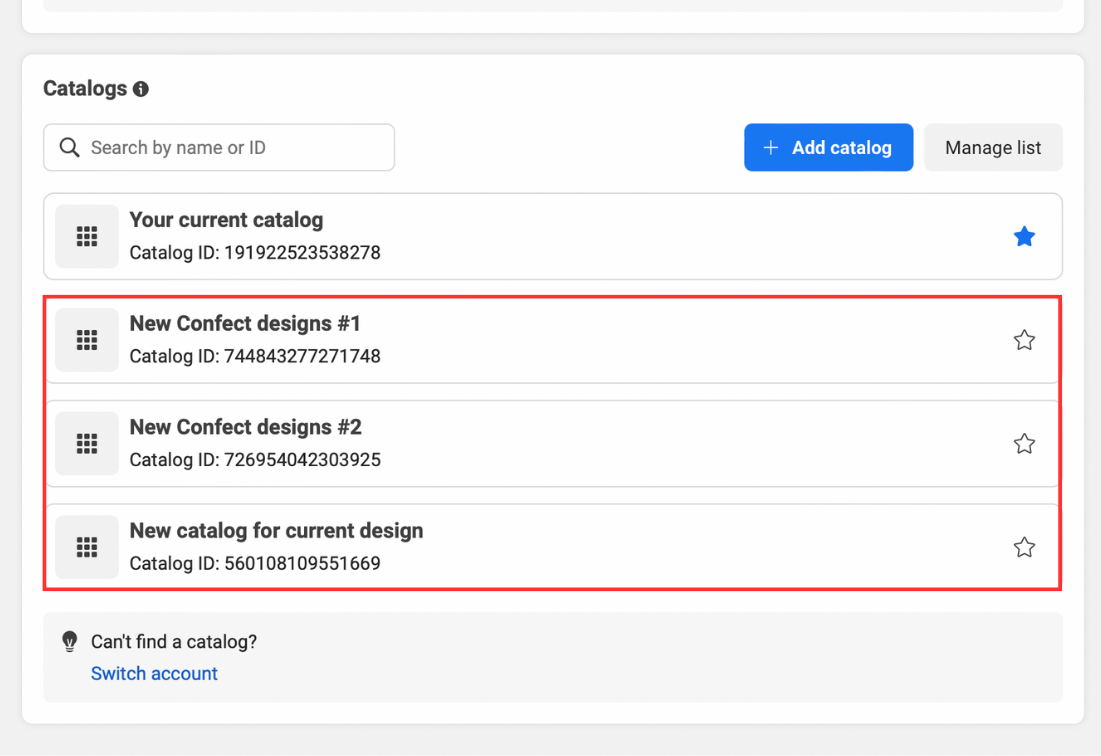This screenshot has width=1101, height=756.
Task: Click grid icon of New catalog for current design
Action: coord(87,547)
